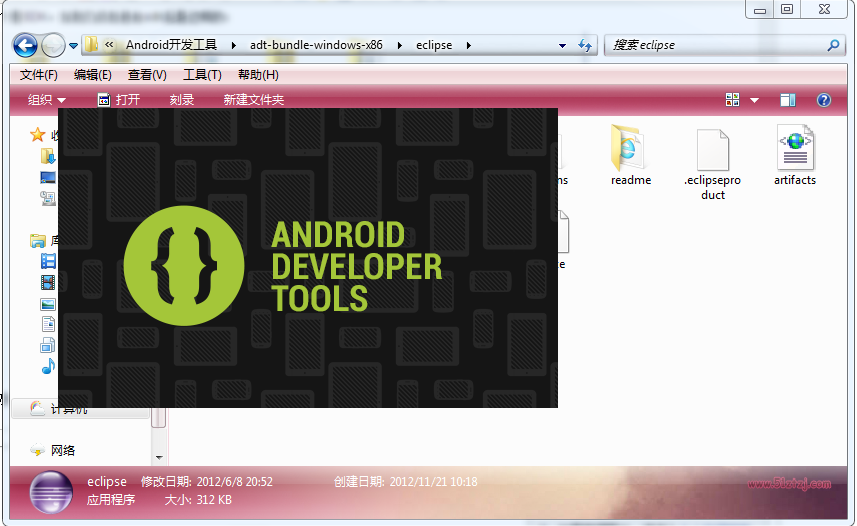Image resolution: width=857 pixels, height=526 pixels.
Task: Select the eclipse breadcrumb segment
Action: coord(434,45)
